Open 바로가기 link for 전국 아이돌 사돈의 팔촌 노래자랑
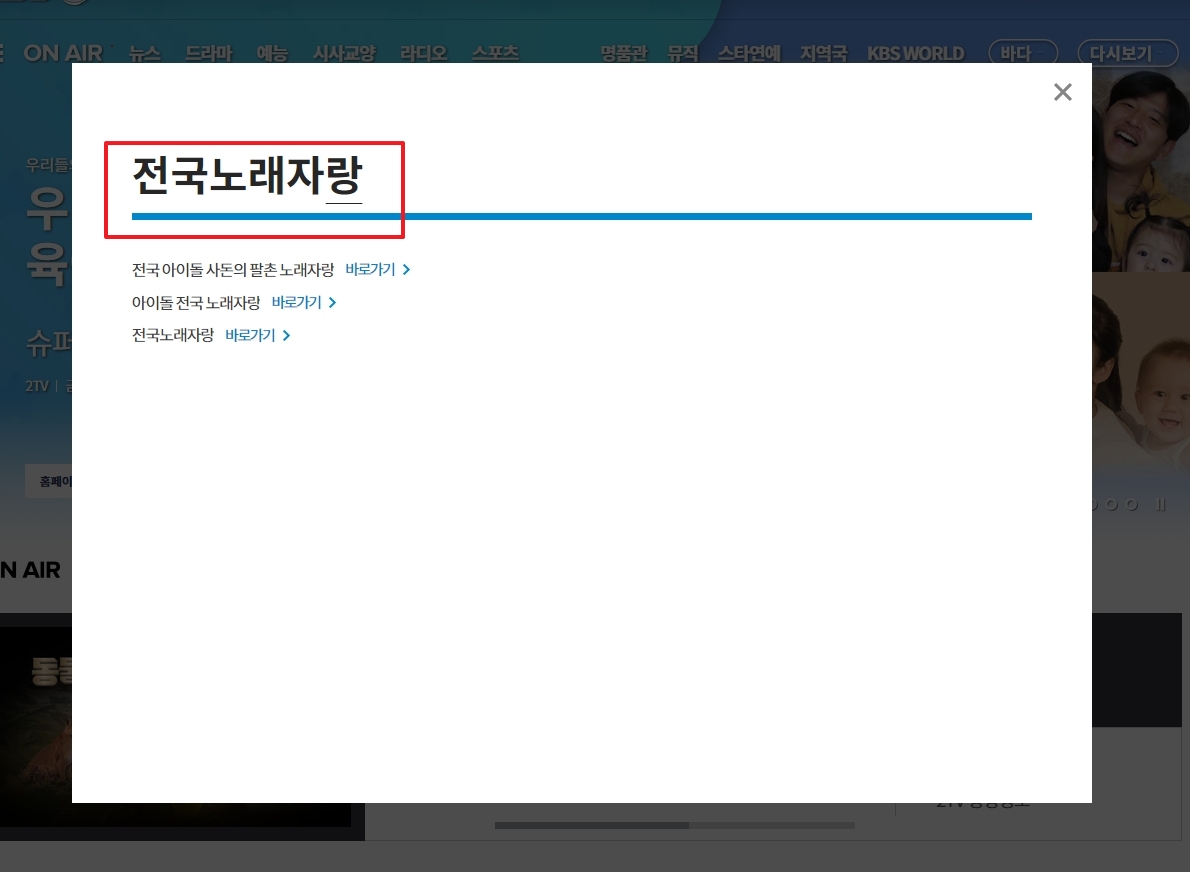 pyautogui.click(x=377, y=269)
